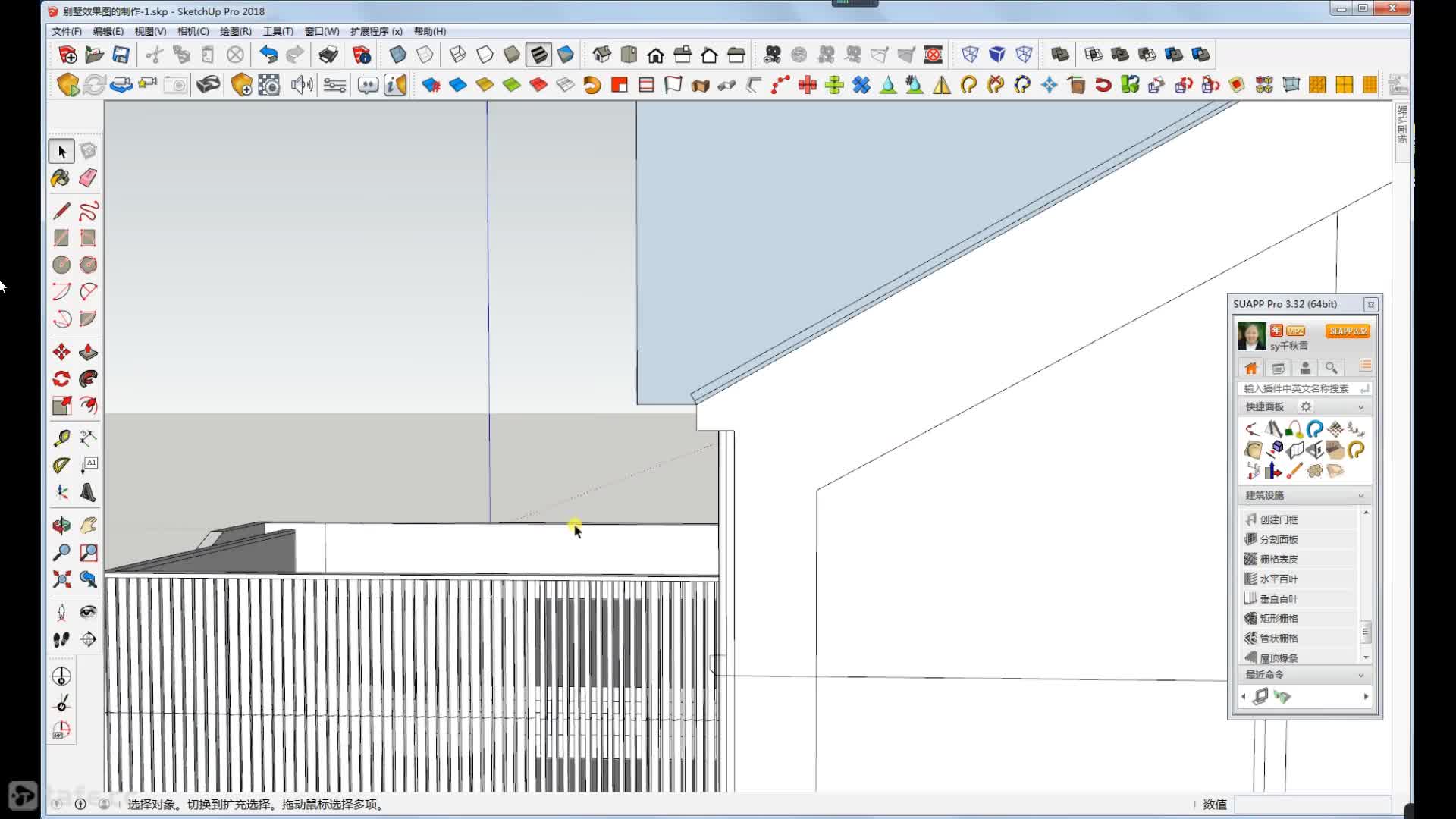Viewport: 1456px width, 819px height.
Task: Open the SUAPP list-menu icon
Action: [1365, 366]
